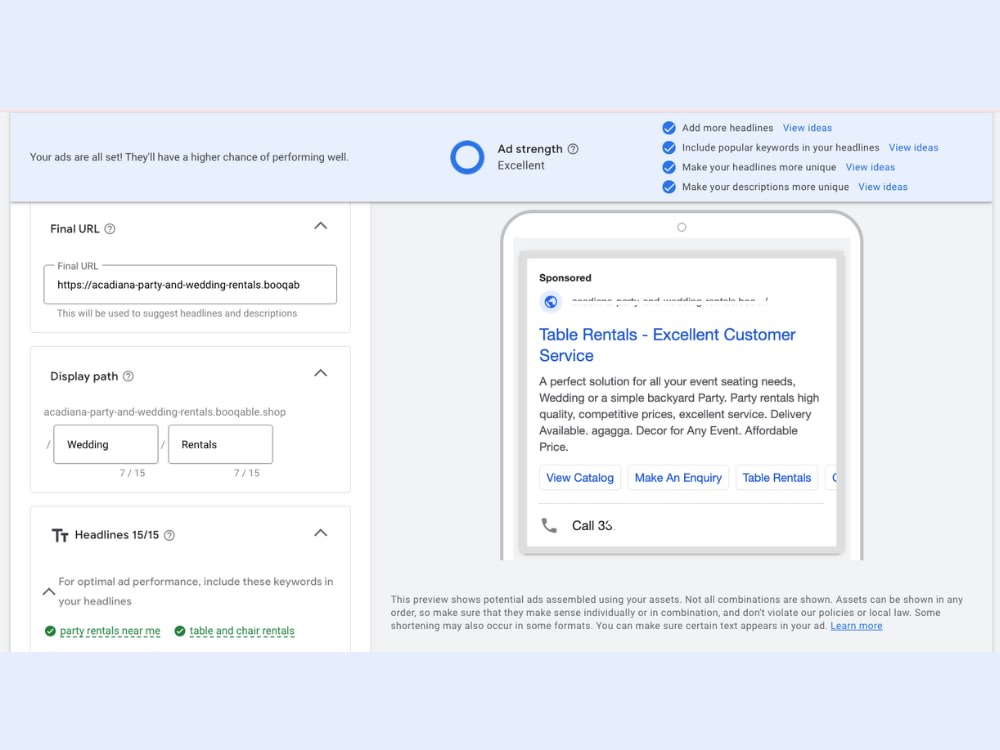
Task: Collapse the Display path section
Action: click(321, 373)
